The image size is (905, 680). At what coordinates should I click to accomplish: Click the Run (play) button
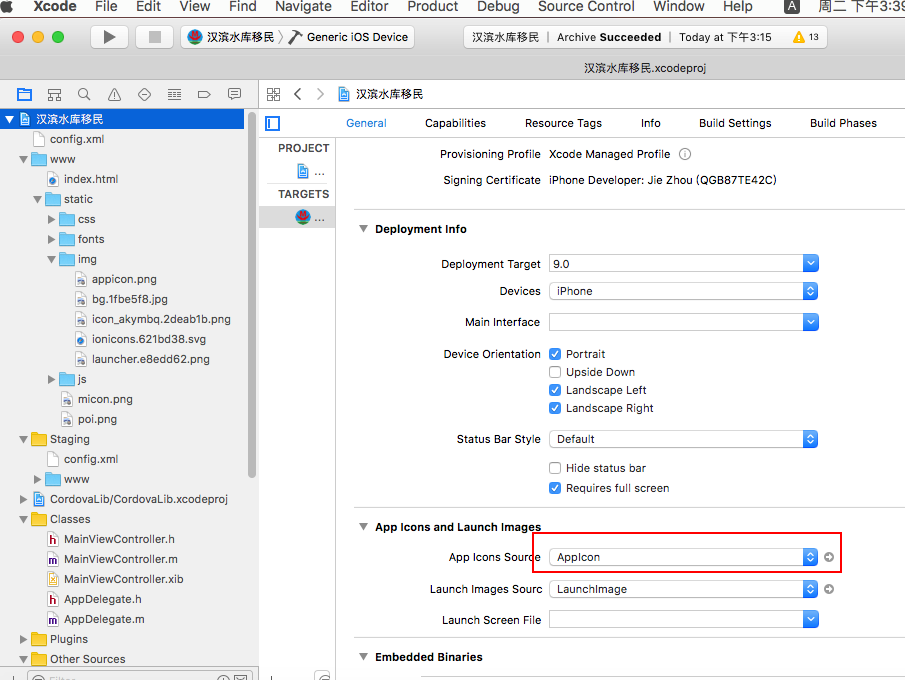[x=109, y=37]
